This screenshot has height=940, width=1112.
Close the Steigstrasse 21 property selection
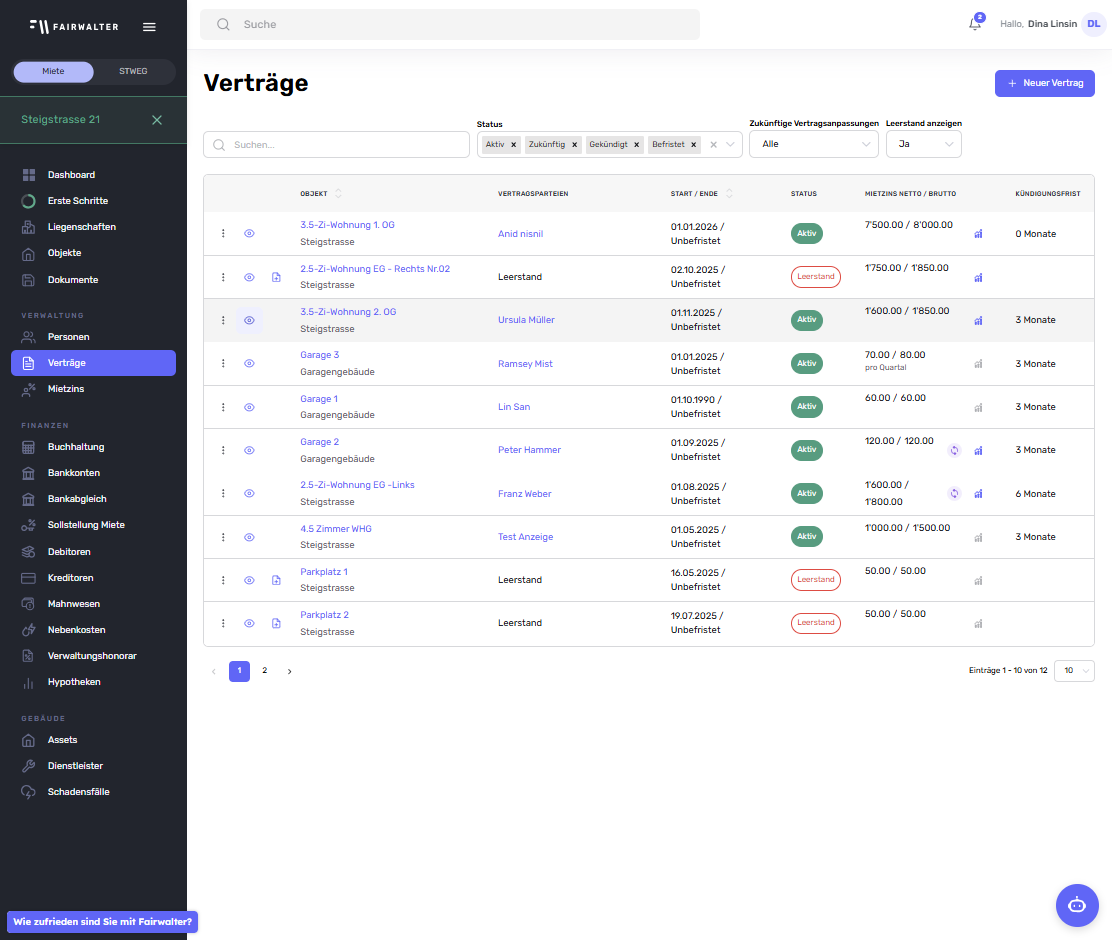tap(157, 120)
